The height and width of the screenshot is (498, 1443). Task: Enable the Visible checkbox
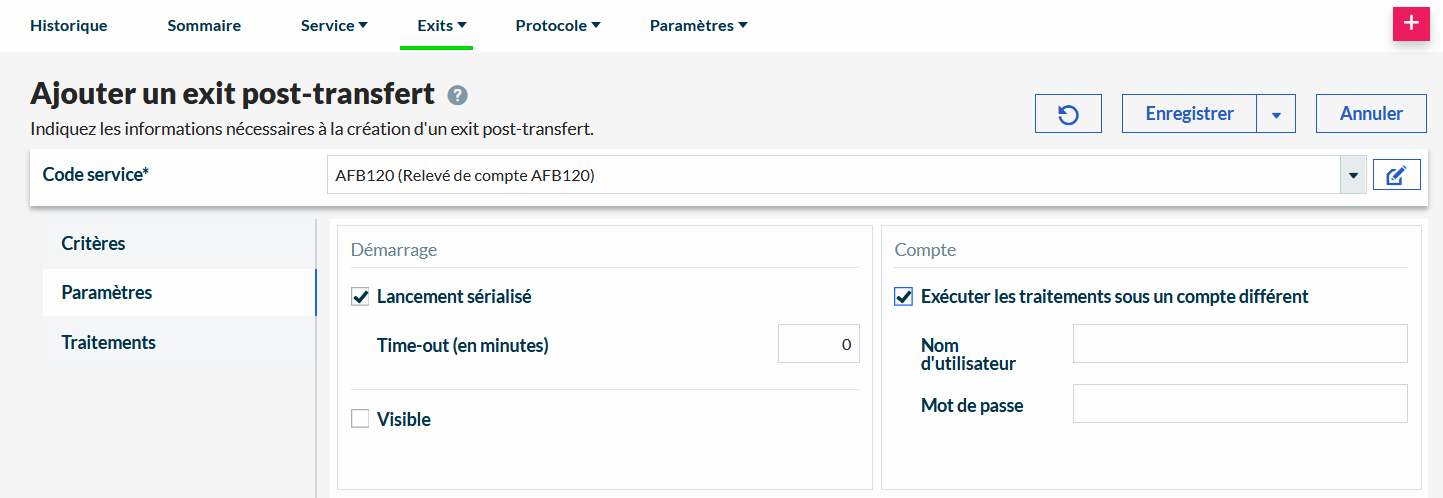pos(361,419)
